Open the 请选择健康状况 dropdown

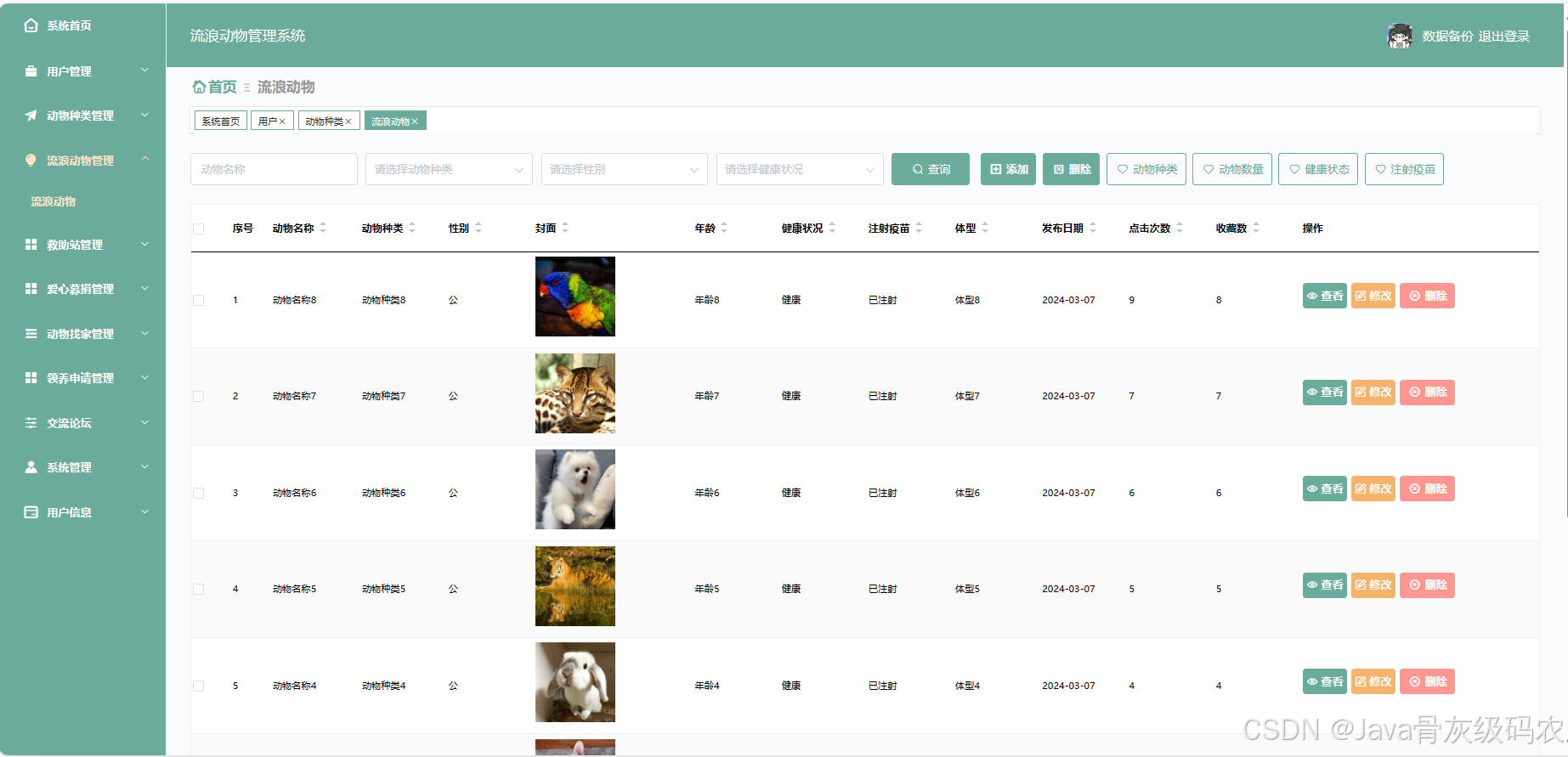800,169
